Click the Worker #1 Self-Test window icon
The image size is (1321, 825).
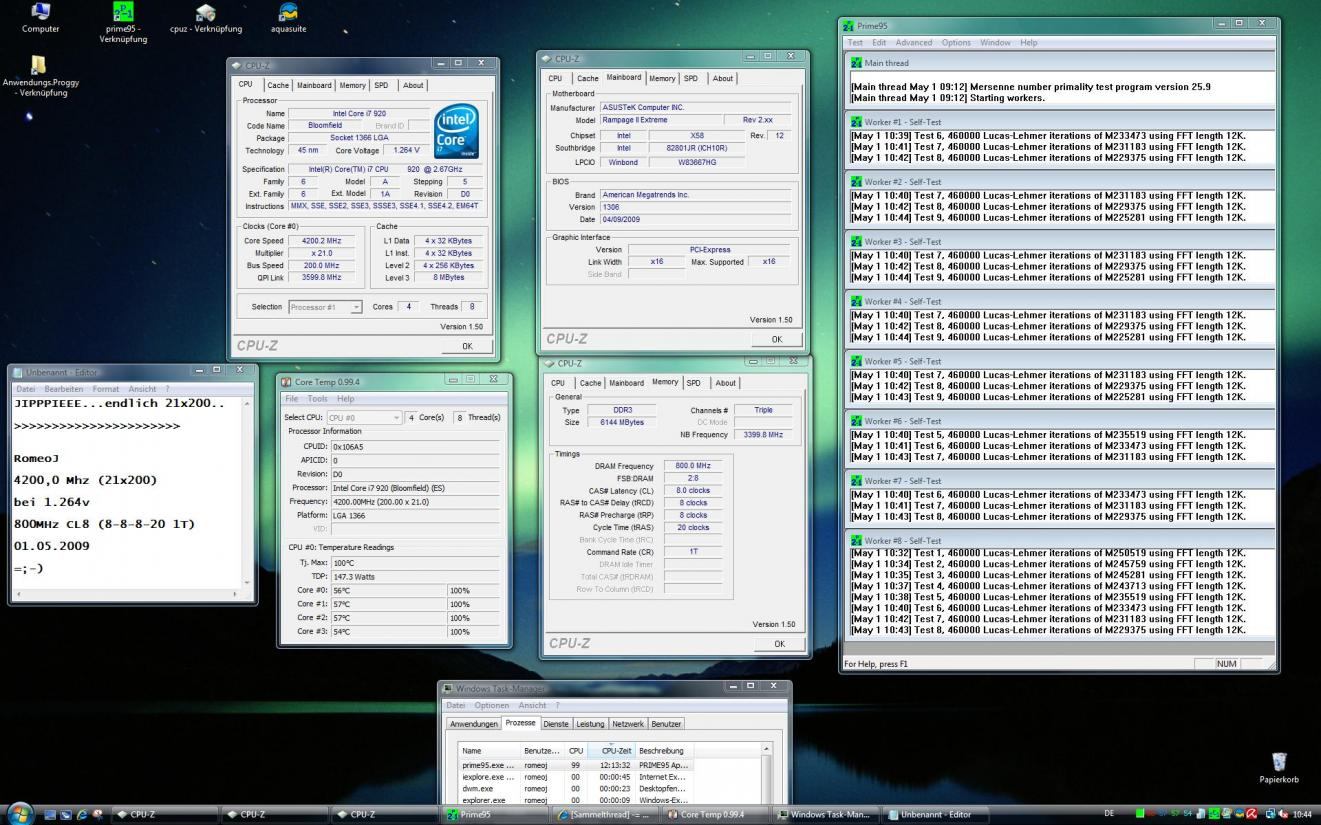coord(856,122)
